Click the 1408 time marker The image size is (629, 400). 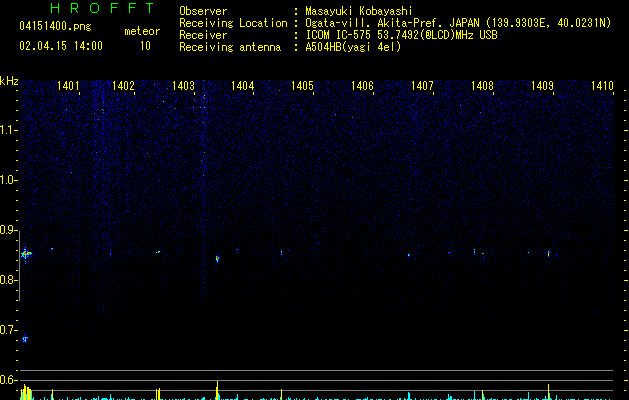click(482, 86)
